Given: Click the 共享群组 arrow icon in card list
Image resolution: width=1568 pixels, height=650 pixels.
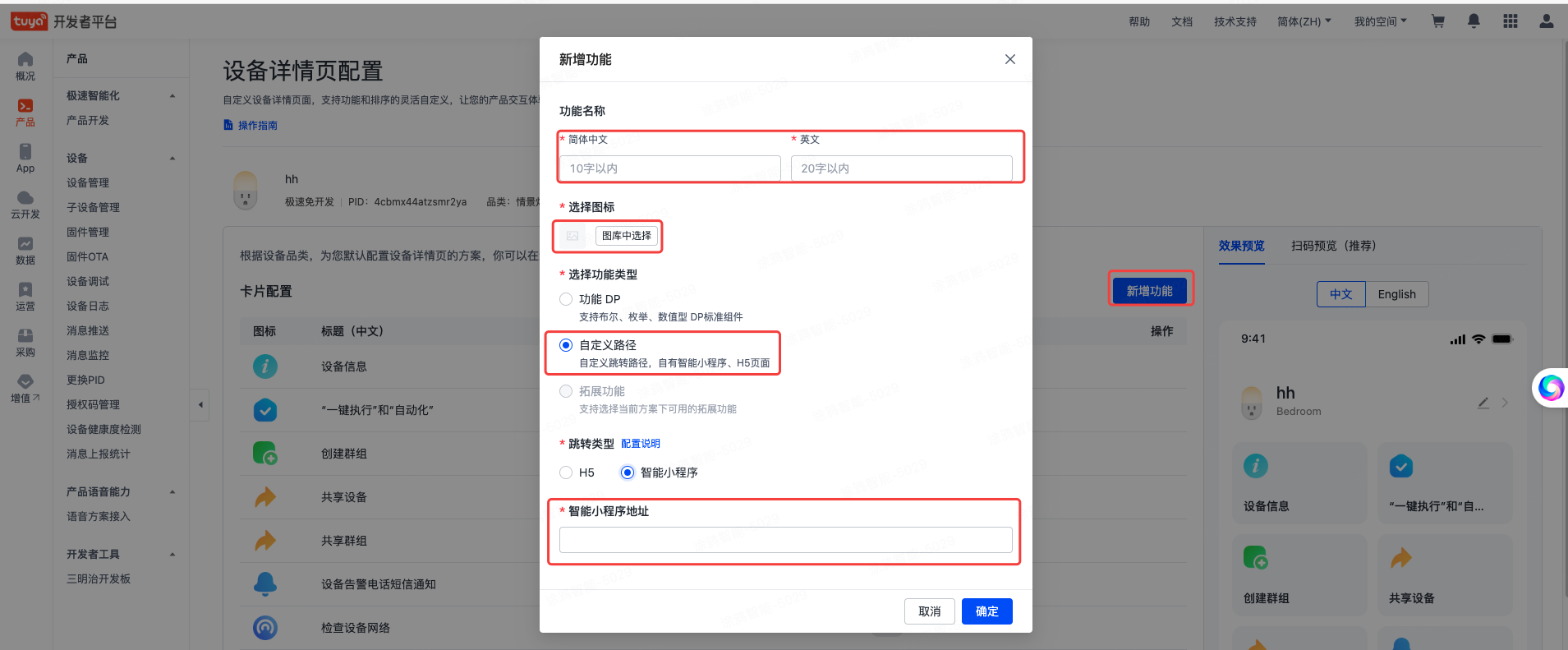Looking at the screenshot, I should (x=264, y=541).
